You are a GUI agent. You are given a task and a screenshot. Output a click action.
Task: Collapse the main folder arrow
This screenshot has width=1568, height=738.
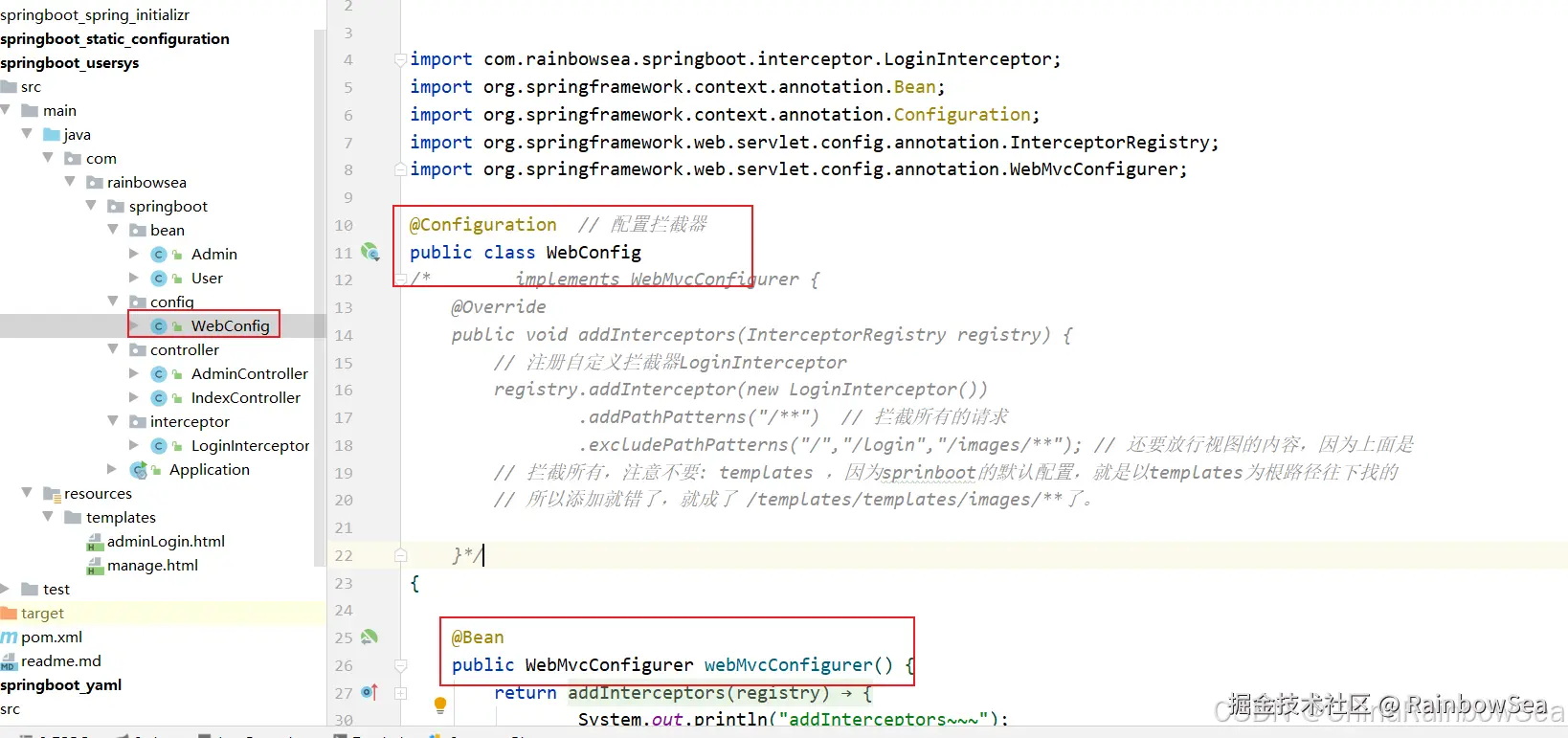click(x=6, y=110)
